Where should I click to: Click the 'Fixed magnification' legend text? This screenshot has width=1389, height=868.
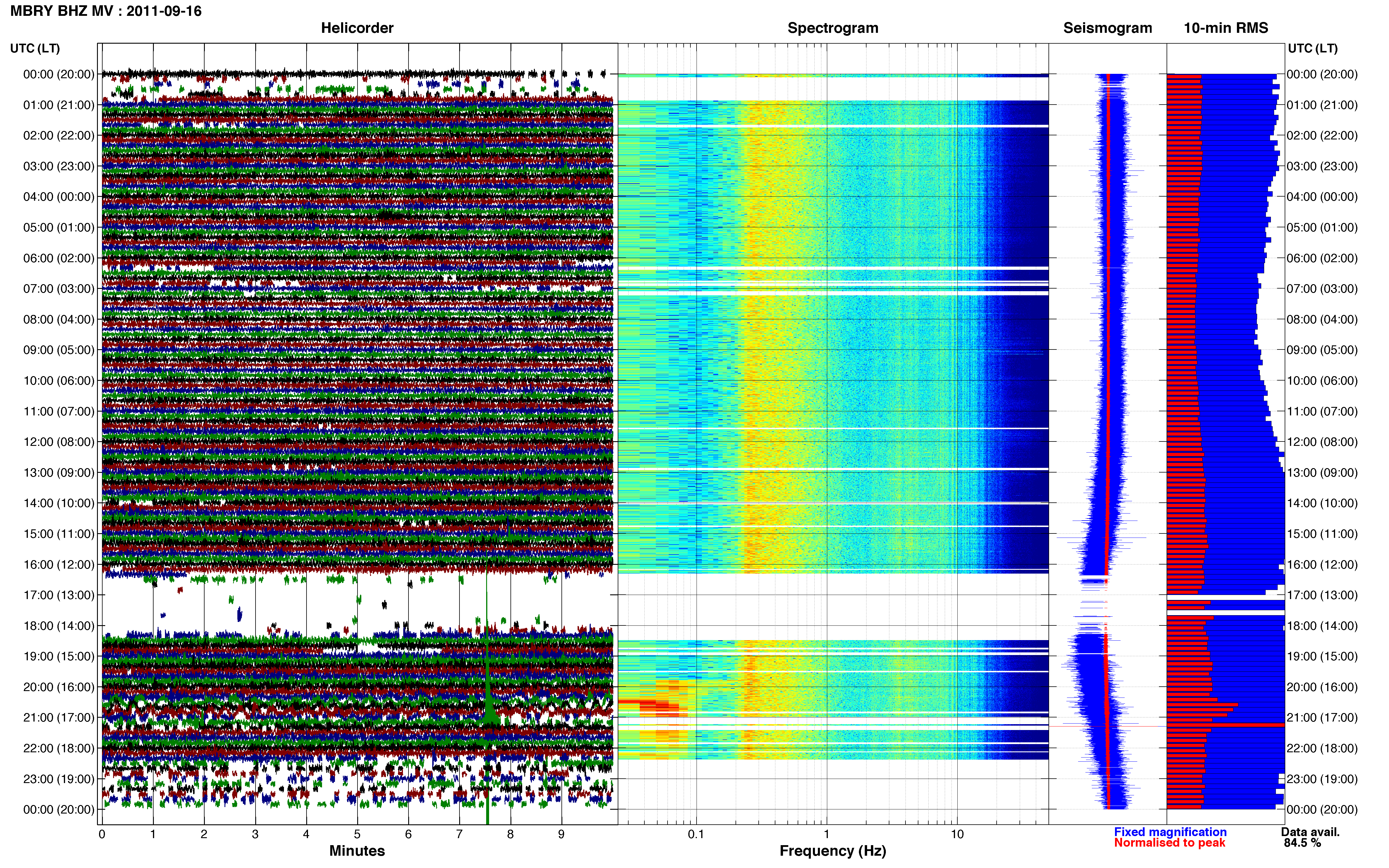(1170, 832)
